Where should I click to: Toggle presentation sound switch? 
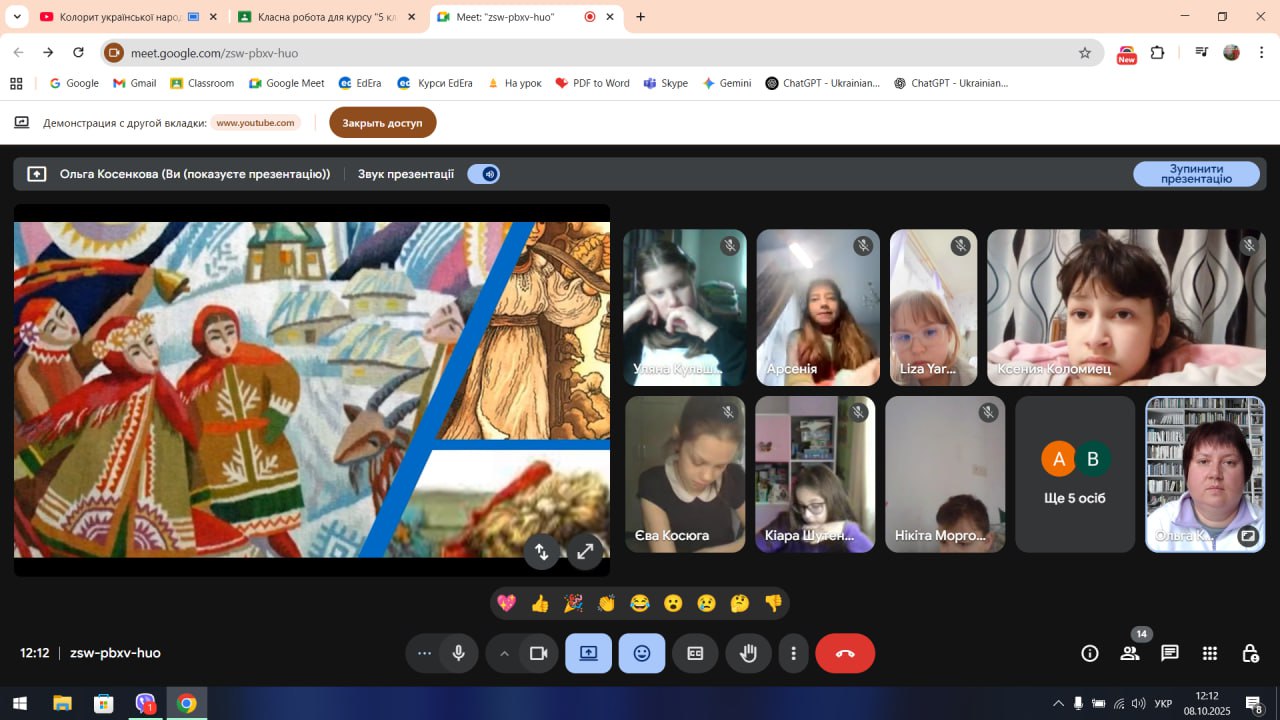pyautogui.click(x=484, y=174)
